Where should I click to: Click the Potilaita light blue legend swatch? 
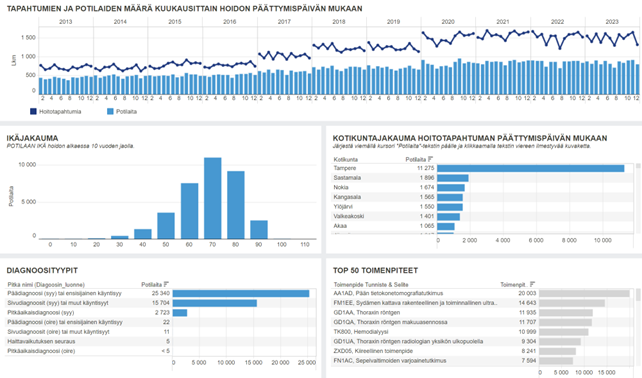(110, 111)
